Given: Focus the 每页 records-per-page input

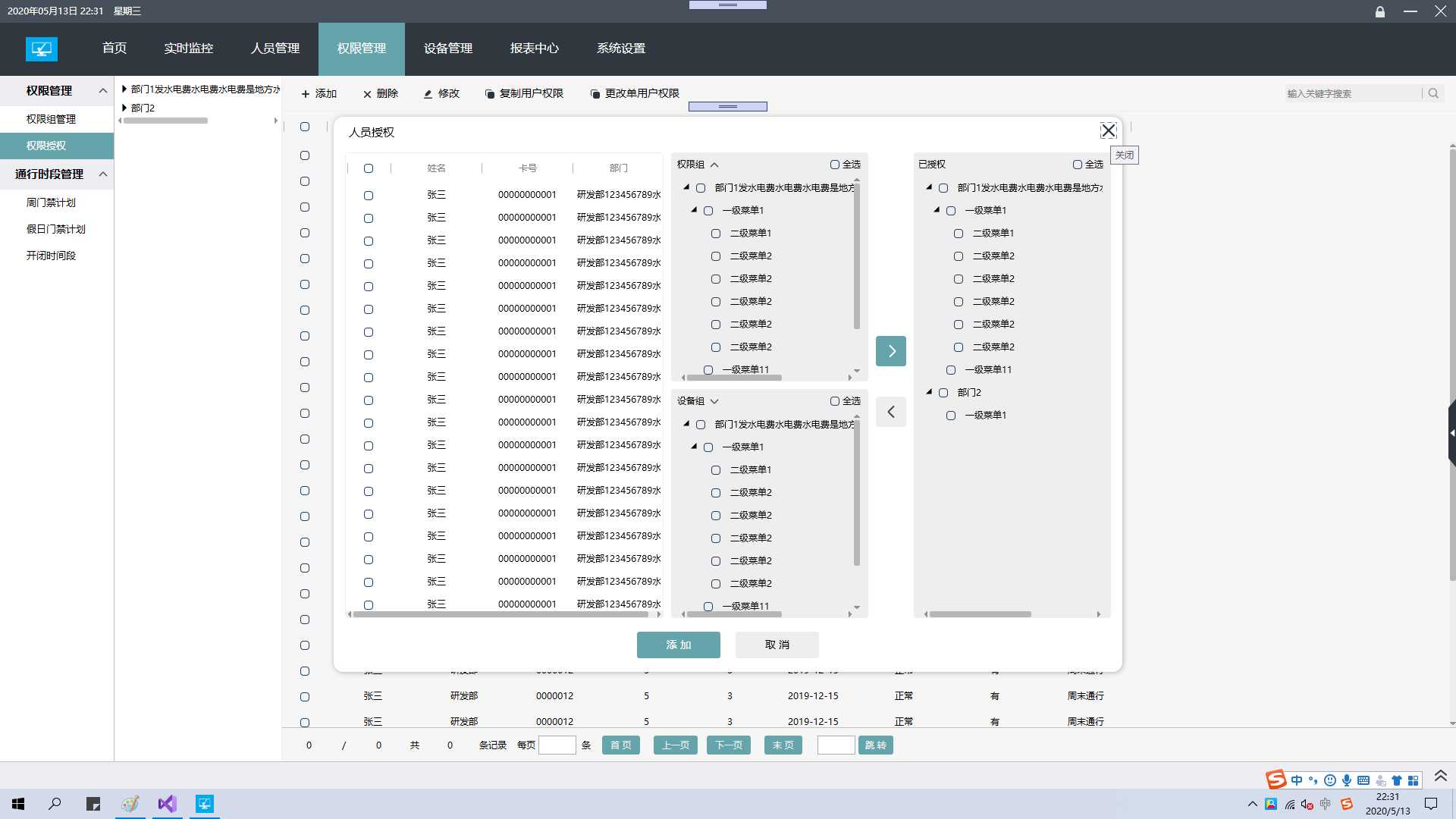Looking at the screenshot, I should pos(557,745).
